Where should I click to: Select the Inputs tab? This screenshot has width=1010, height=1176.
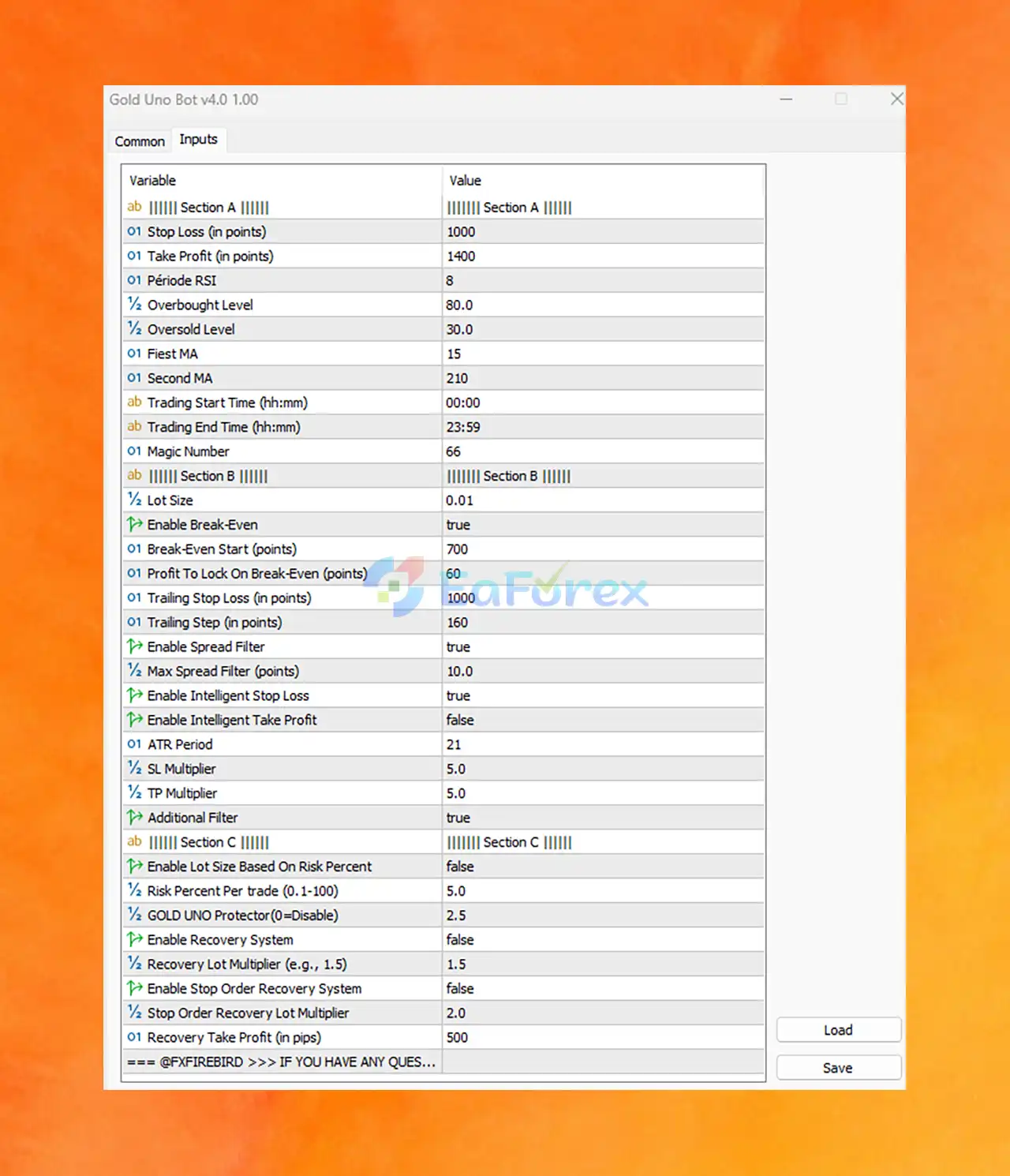(x=198, y=139)
